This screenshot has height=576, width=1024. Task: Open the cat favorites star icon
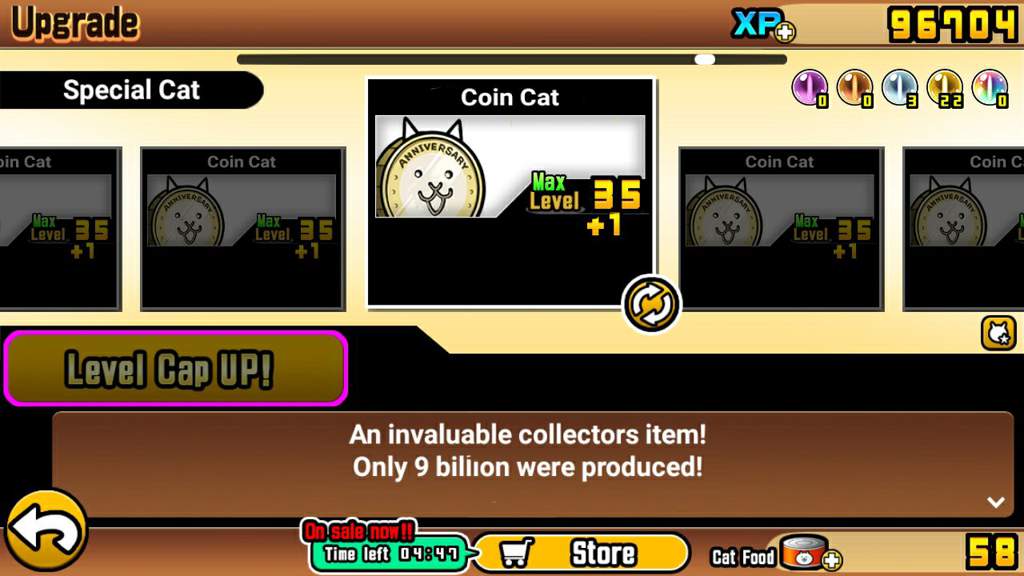click(x=999, y=333)
